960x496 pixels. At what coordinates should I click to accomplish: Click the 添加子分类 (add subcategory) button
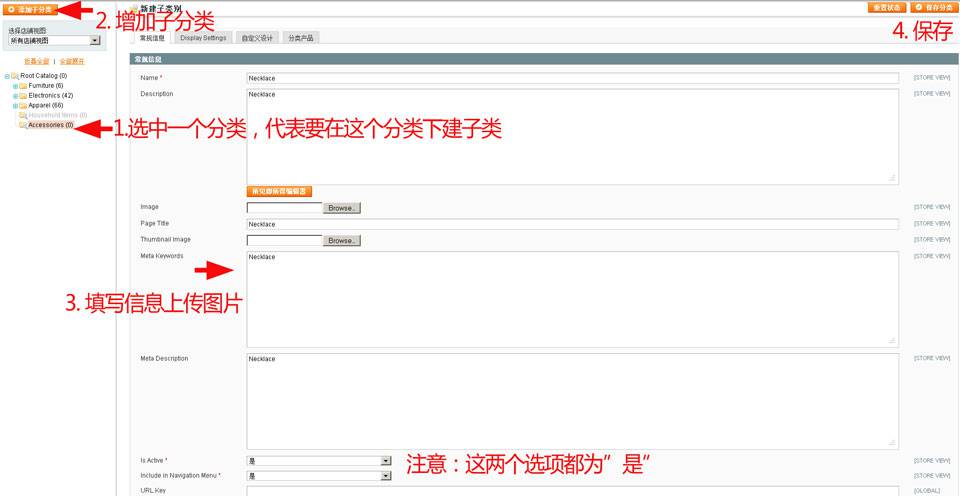point(29,8)
